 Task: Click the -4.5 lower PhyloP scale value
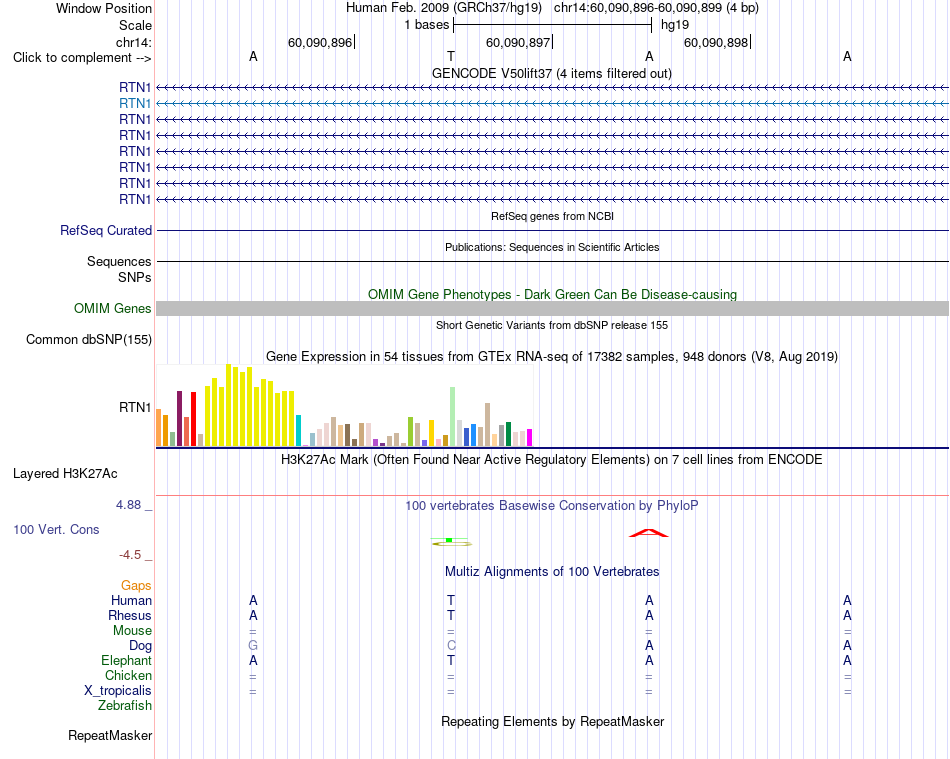(130, 555)
